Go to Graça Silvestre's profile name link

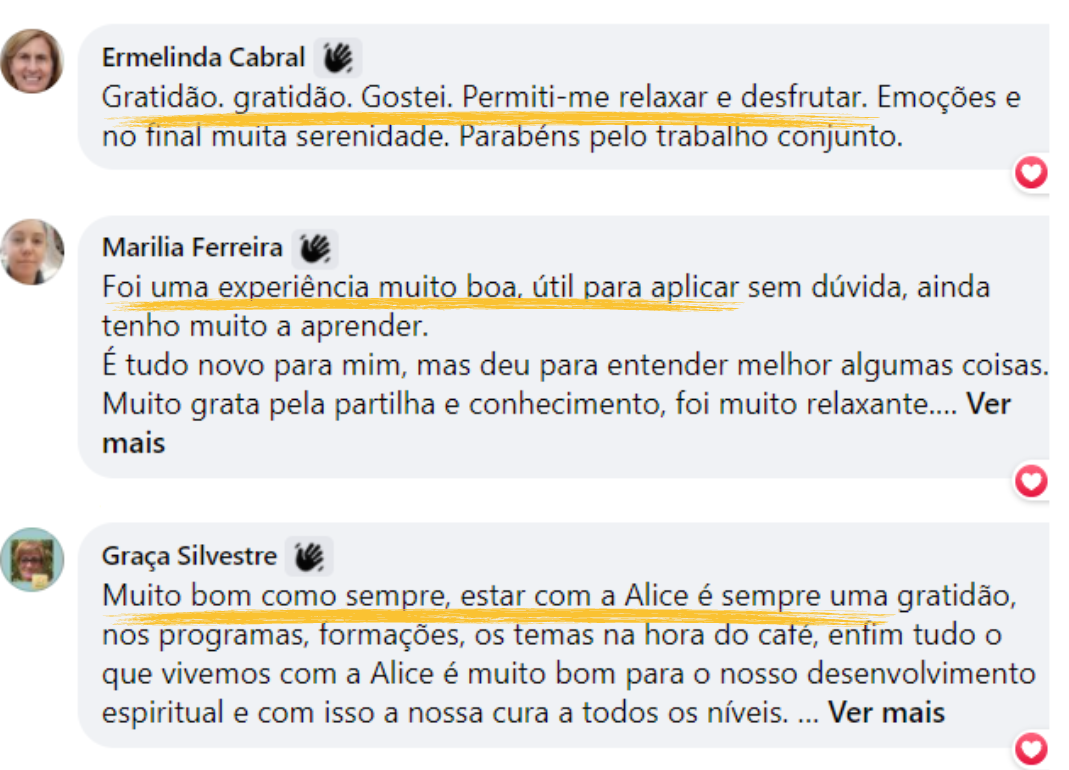[x=189, y=555]
